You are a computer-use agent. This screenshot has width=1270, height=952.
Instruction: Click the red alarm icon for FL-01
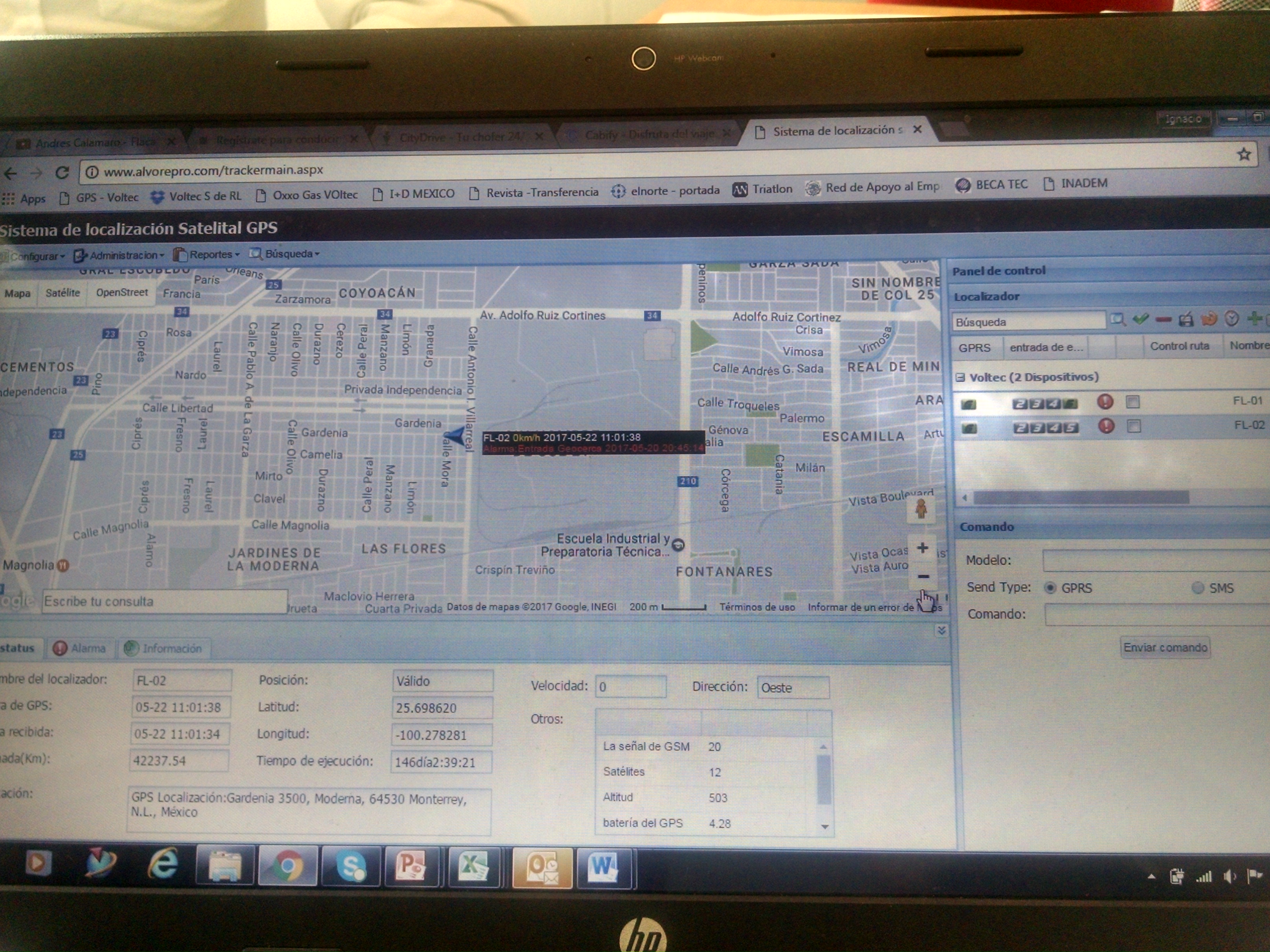[x=1105, y=402]
